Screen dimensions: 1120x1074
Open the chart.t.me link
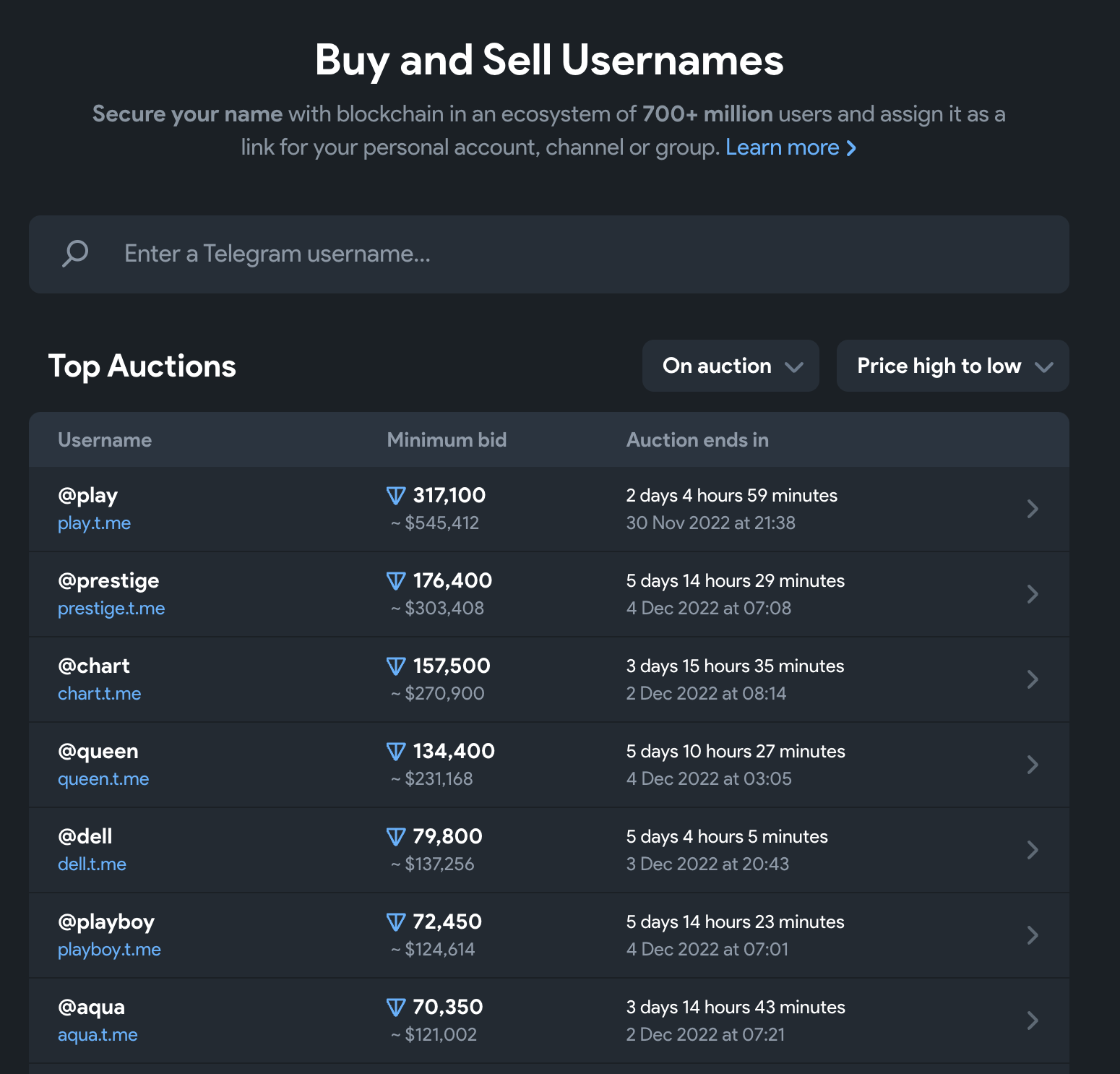[99, 694]
